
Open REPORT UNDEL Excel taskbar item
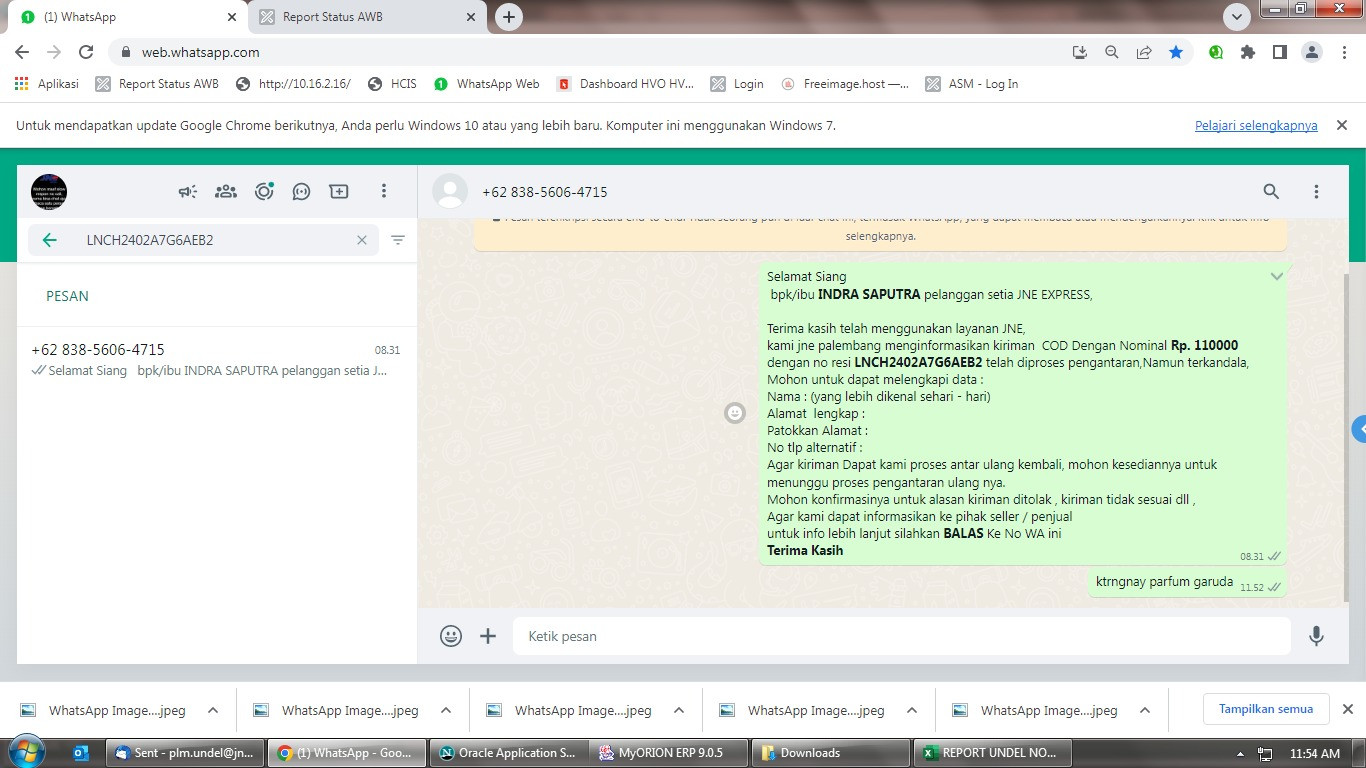pyautogui.click(x=991, y=753)
